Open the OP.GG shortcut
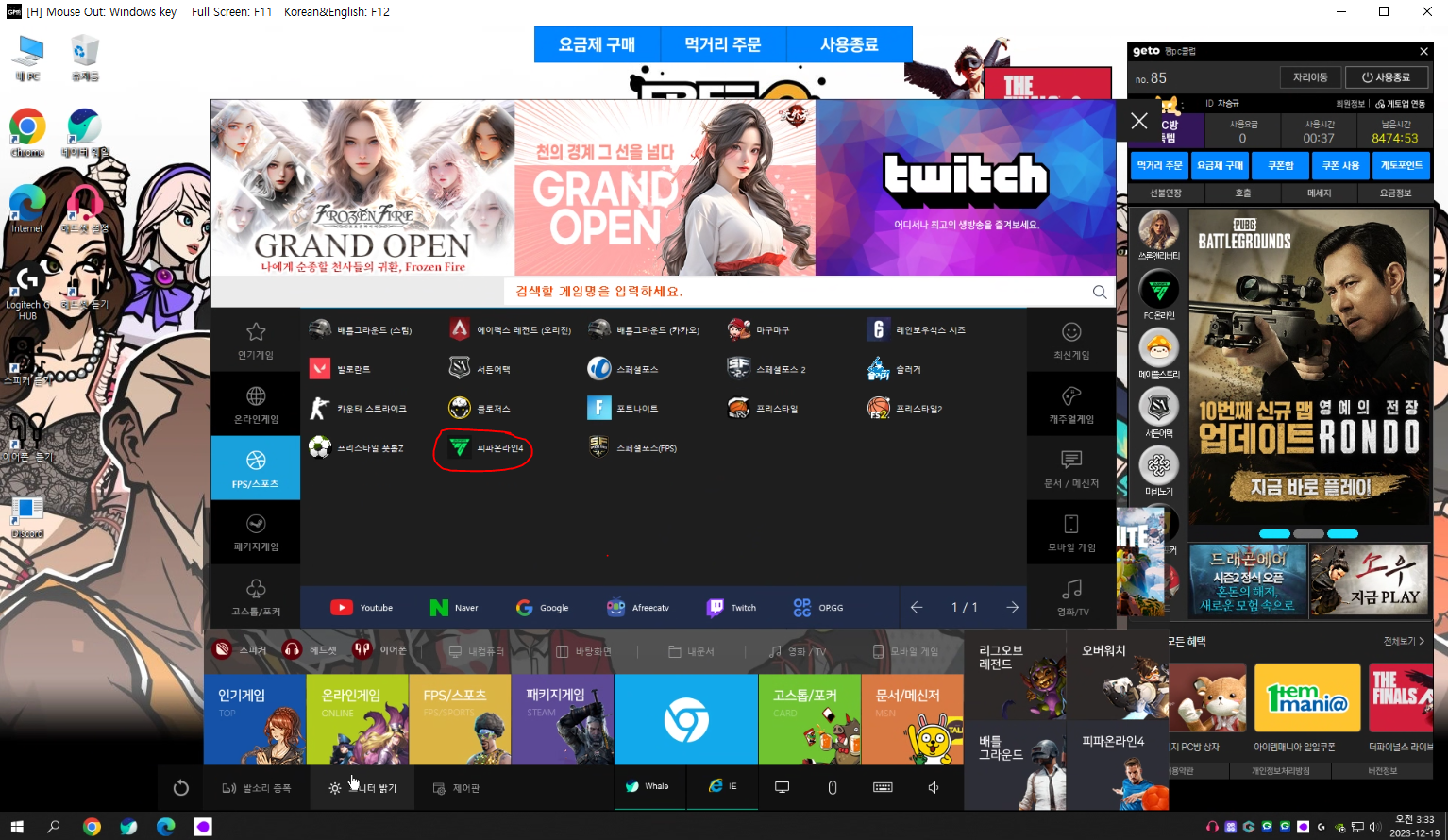1448x840 pixels. coord(818,608)
